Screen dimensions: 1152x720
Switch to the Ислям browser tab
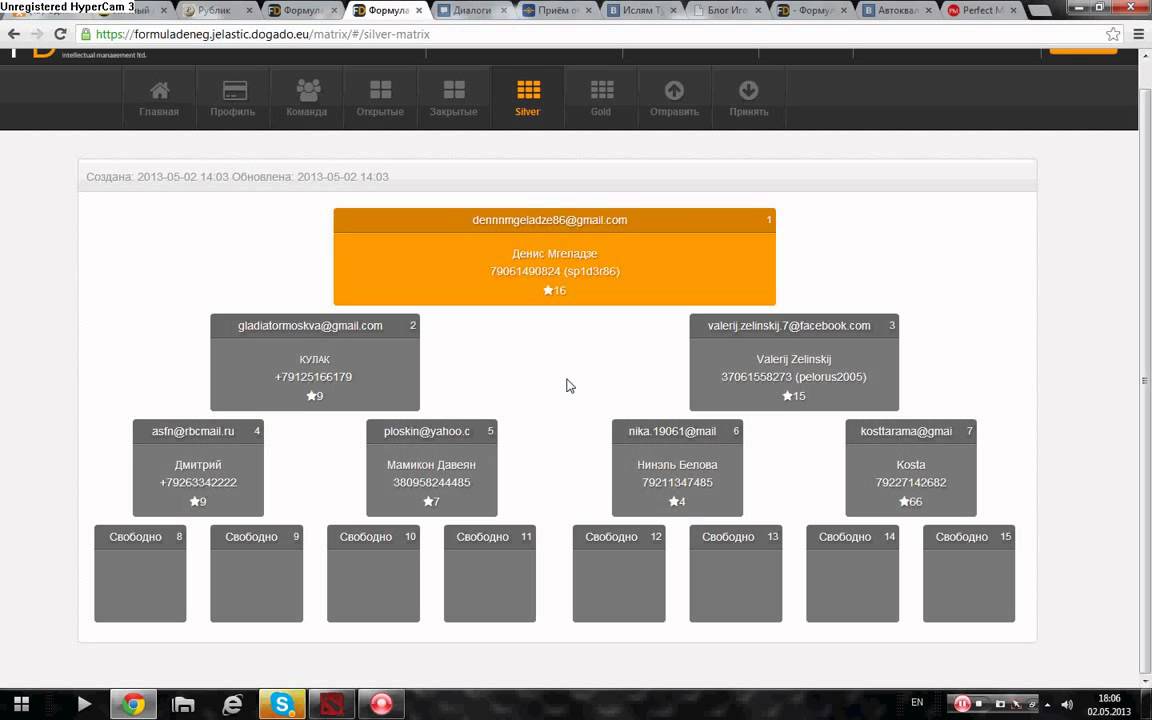point(644,10)
